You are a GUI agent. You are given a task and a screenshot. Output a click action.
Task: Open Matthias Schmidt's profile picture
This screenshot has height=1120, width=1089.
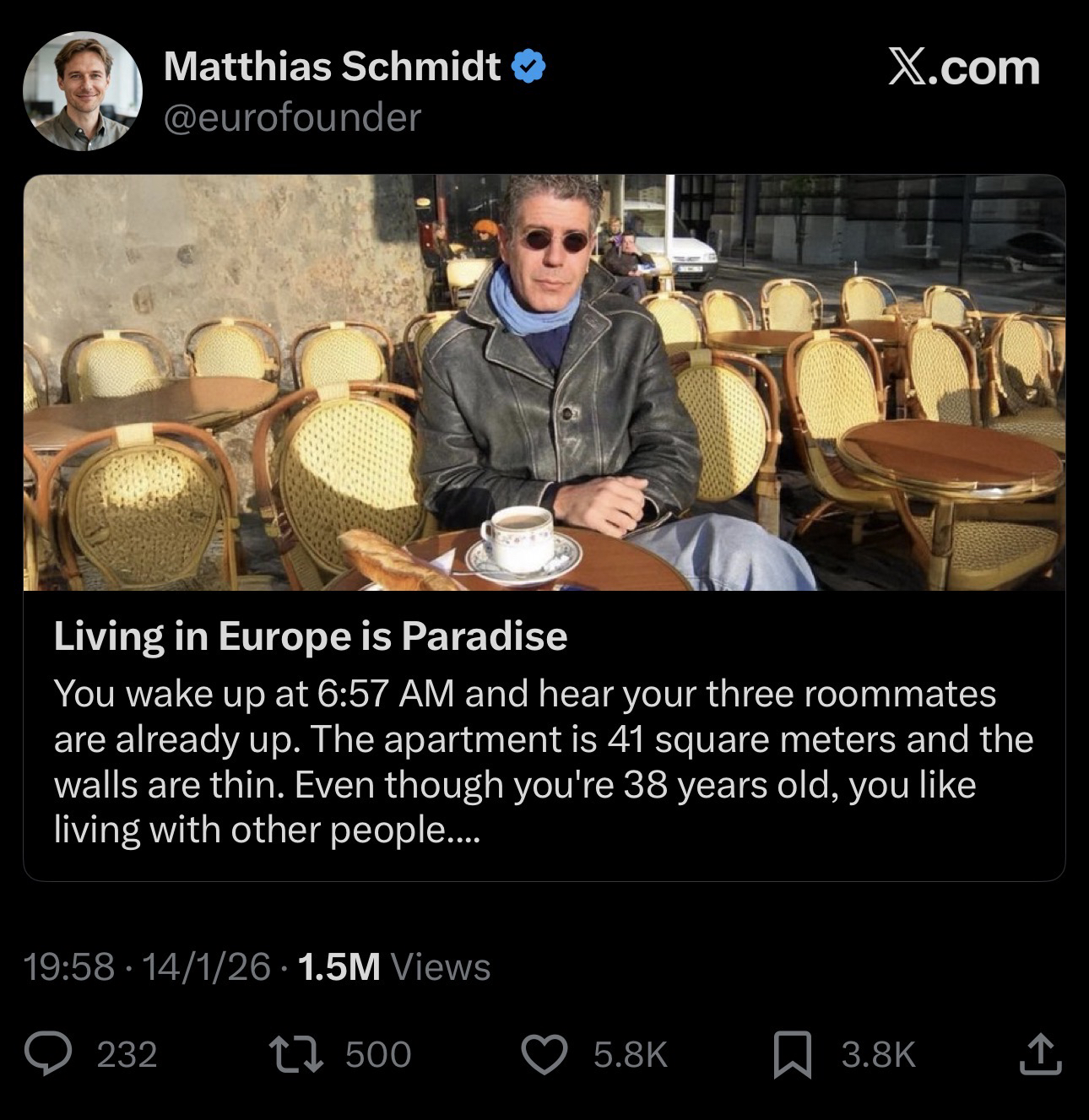pyautogui.click(x=83, y=91)
